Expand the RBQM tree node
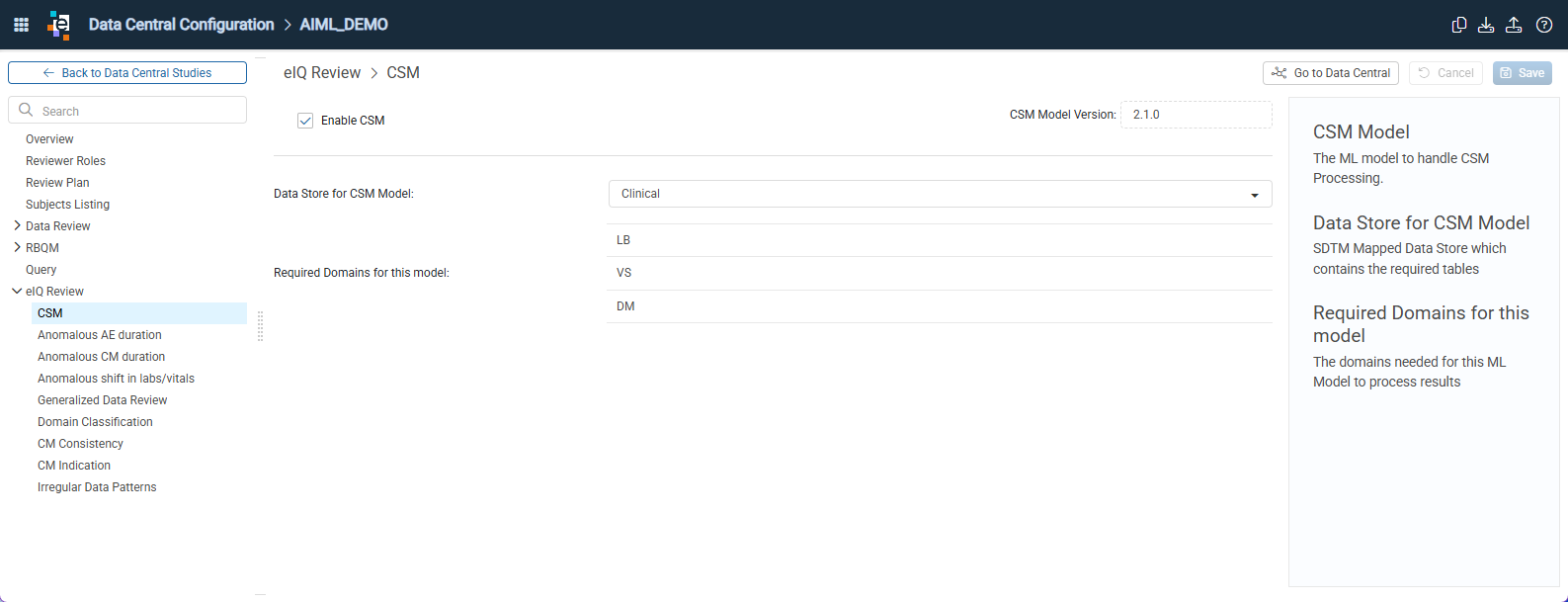 point(17,248)
